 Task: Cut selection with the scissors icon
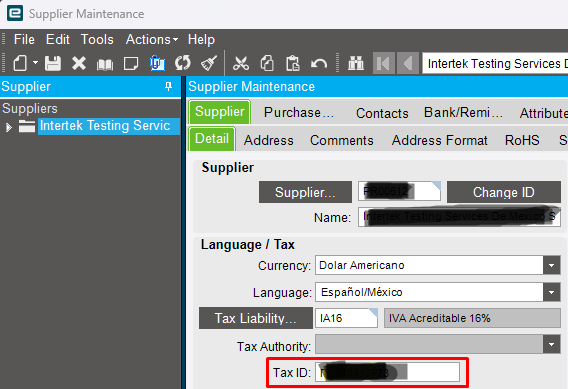pos(241,63)
